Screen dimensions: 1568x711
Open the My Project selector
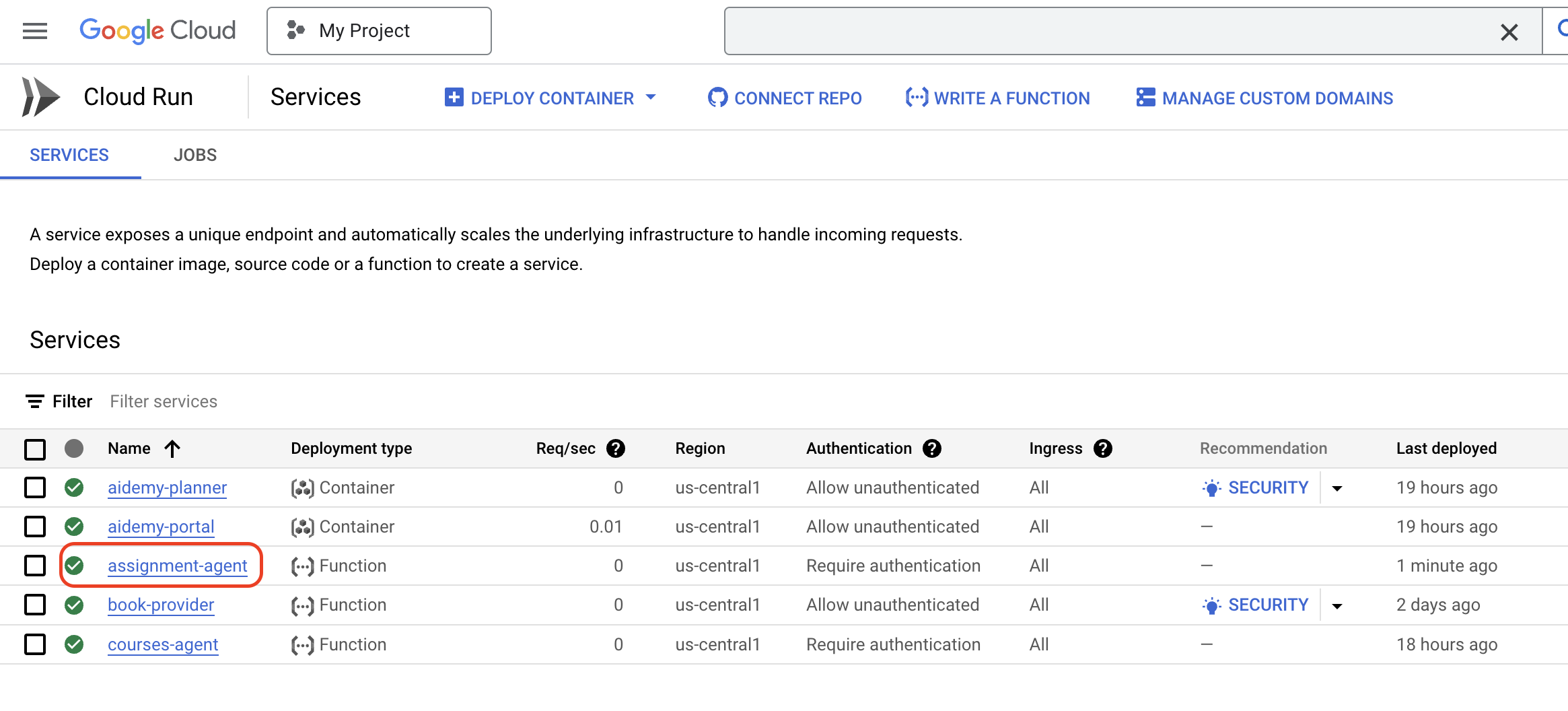tap(379, 31)
